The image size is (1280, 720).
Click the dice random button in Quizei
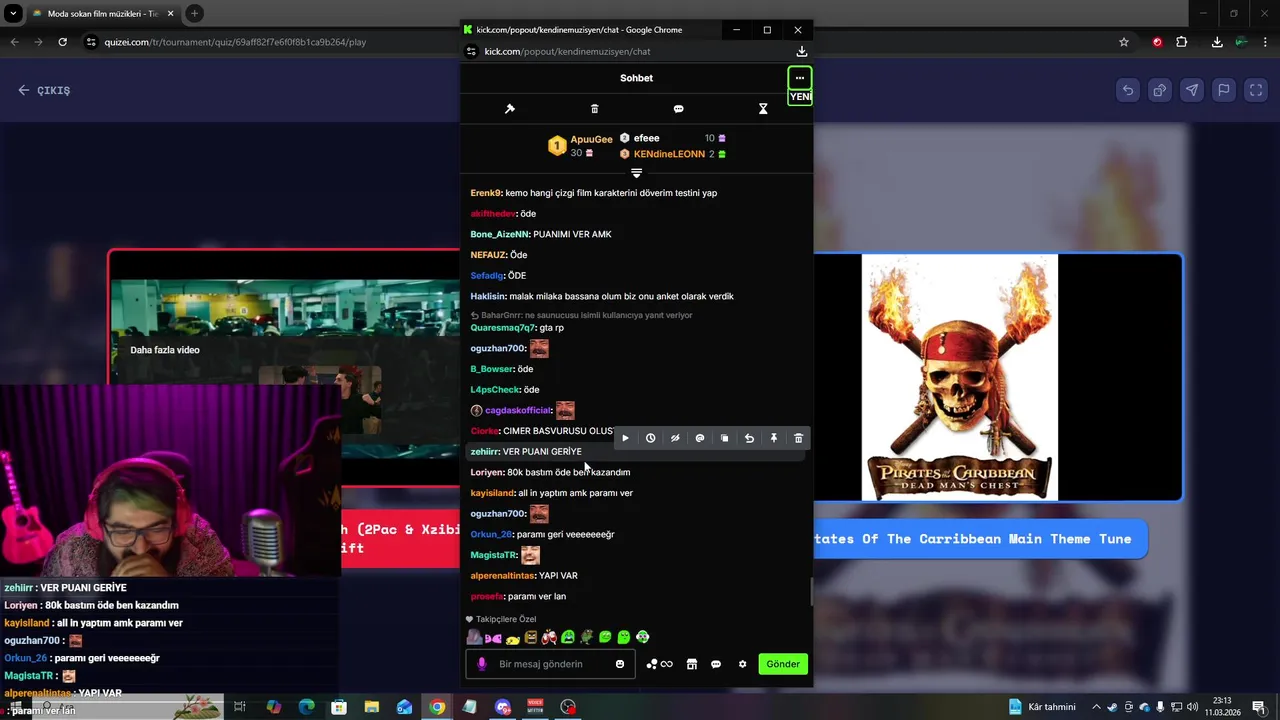coord(1160,90)
